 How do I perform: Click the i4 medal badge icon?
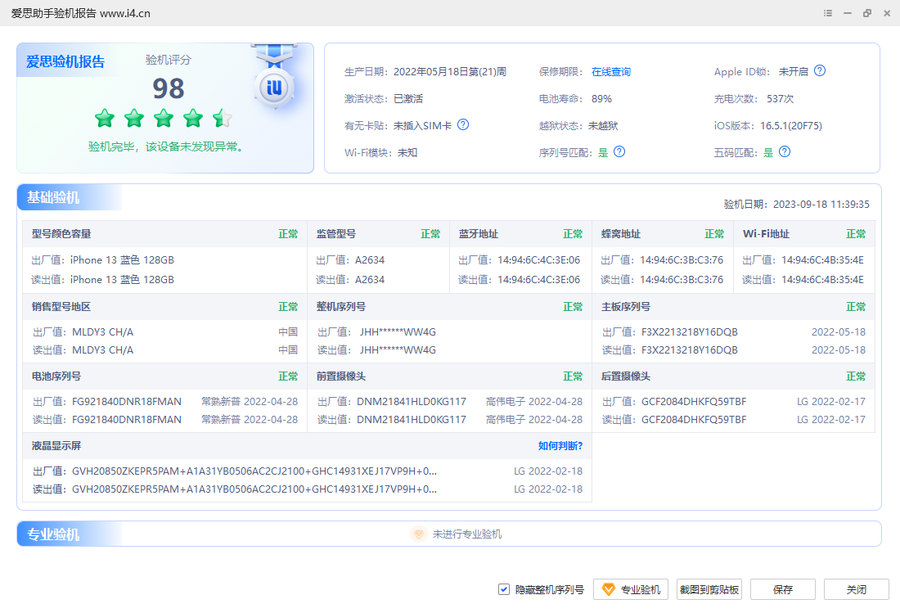click(274, 87)
